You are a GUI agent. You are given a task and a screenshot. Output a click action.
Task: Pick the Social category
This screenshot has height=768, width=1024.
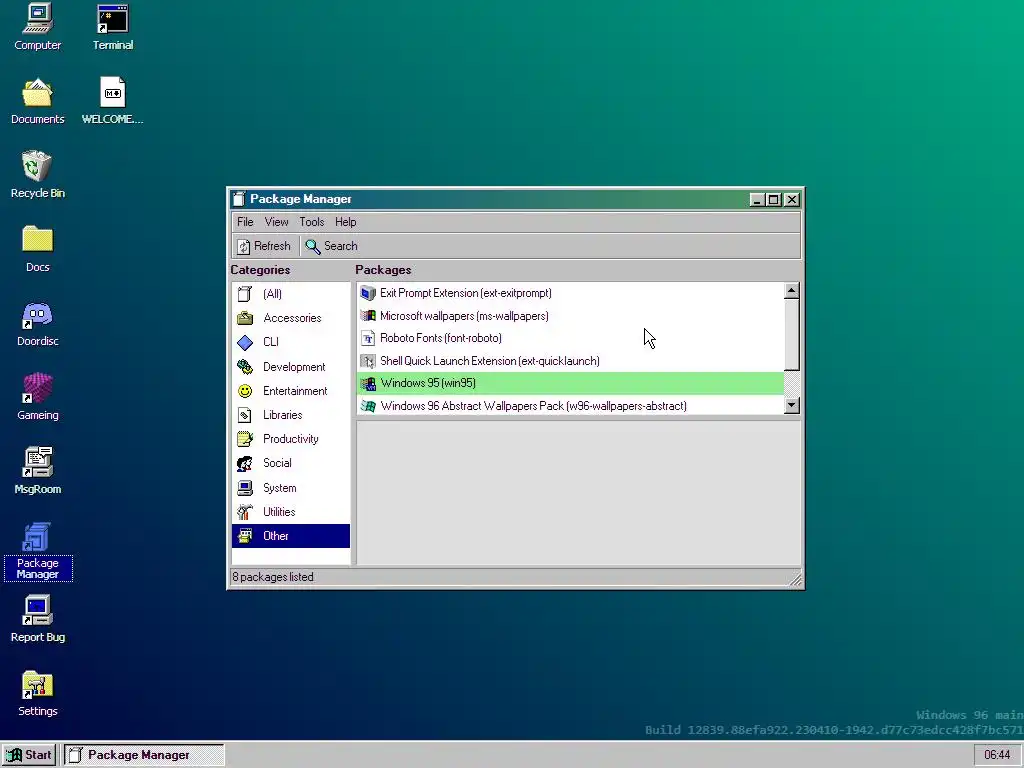(x=291, y=463)
